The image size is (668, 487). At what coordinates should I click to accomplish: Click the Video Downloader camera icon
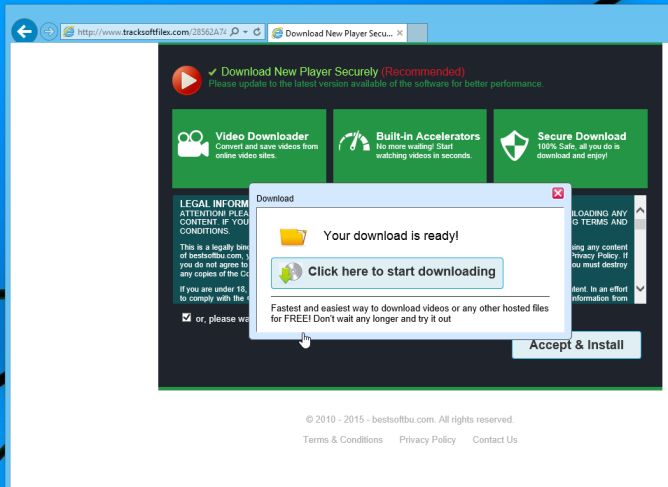click(193, 144)
